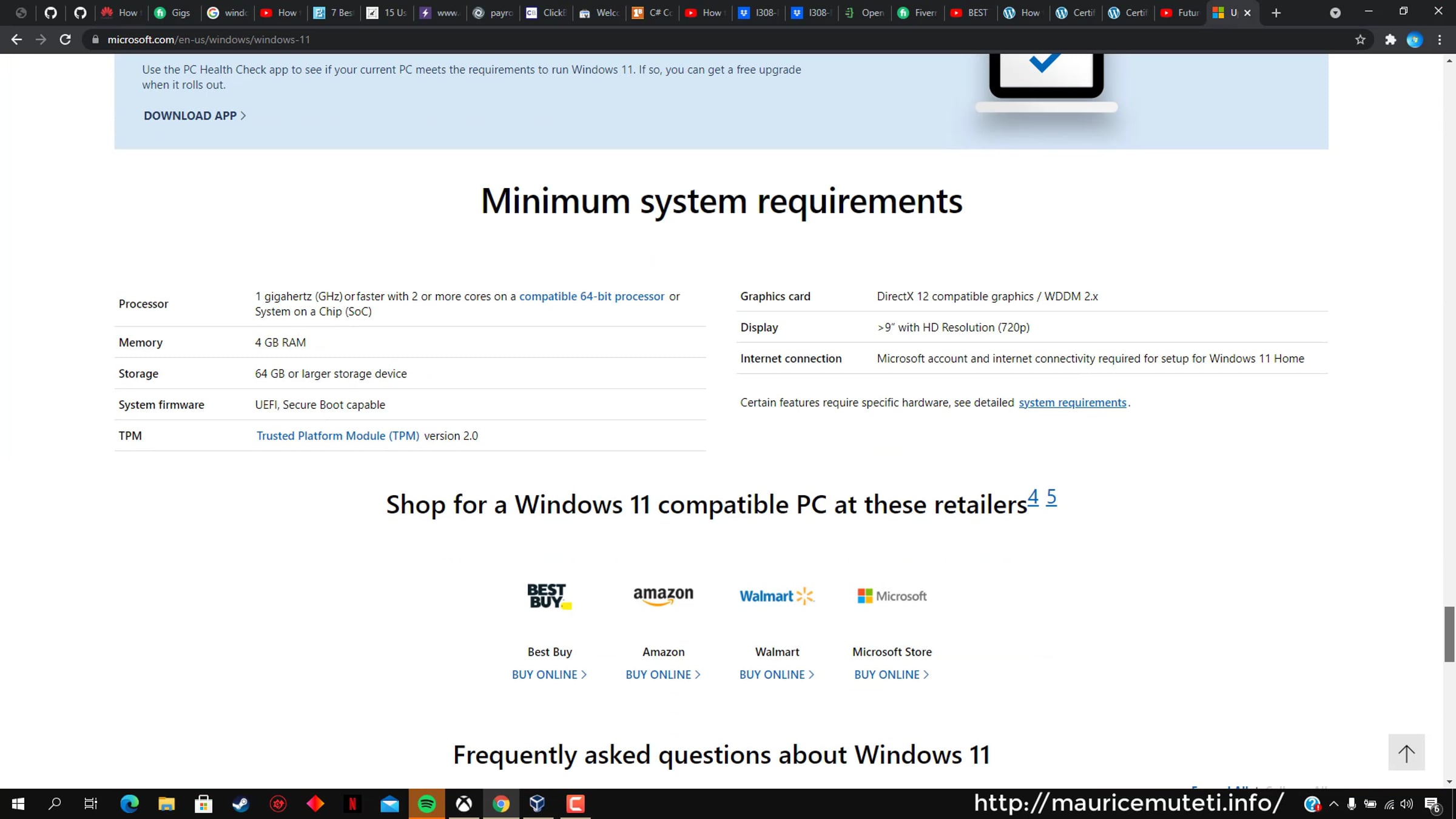Open Microsoft Store from the taskbar
1456x819 pixels.
click(203, 804)
